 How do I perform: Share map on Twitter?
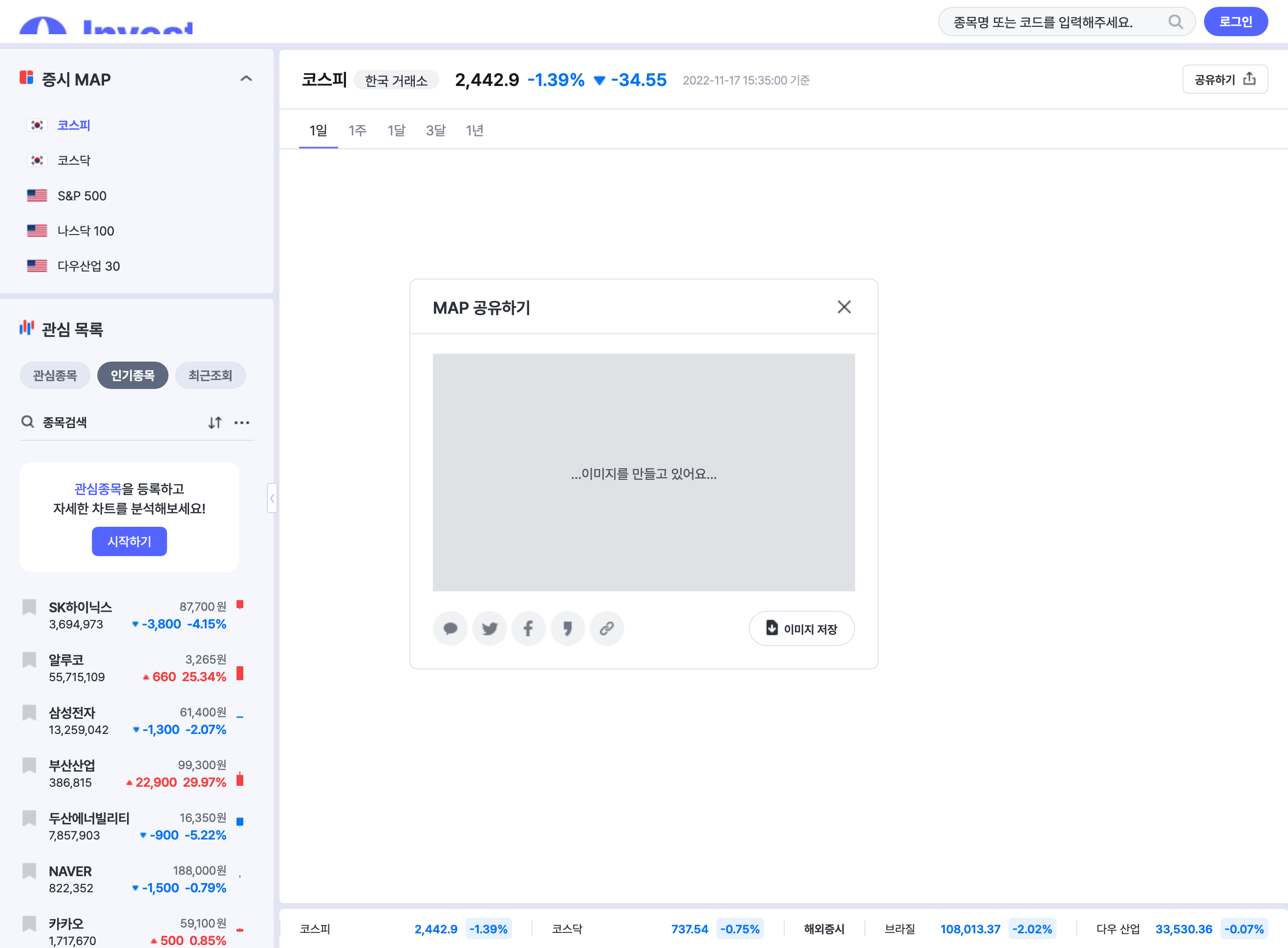[490, 628]
